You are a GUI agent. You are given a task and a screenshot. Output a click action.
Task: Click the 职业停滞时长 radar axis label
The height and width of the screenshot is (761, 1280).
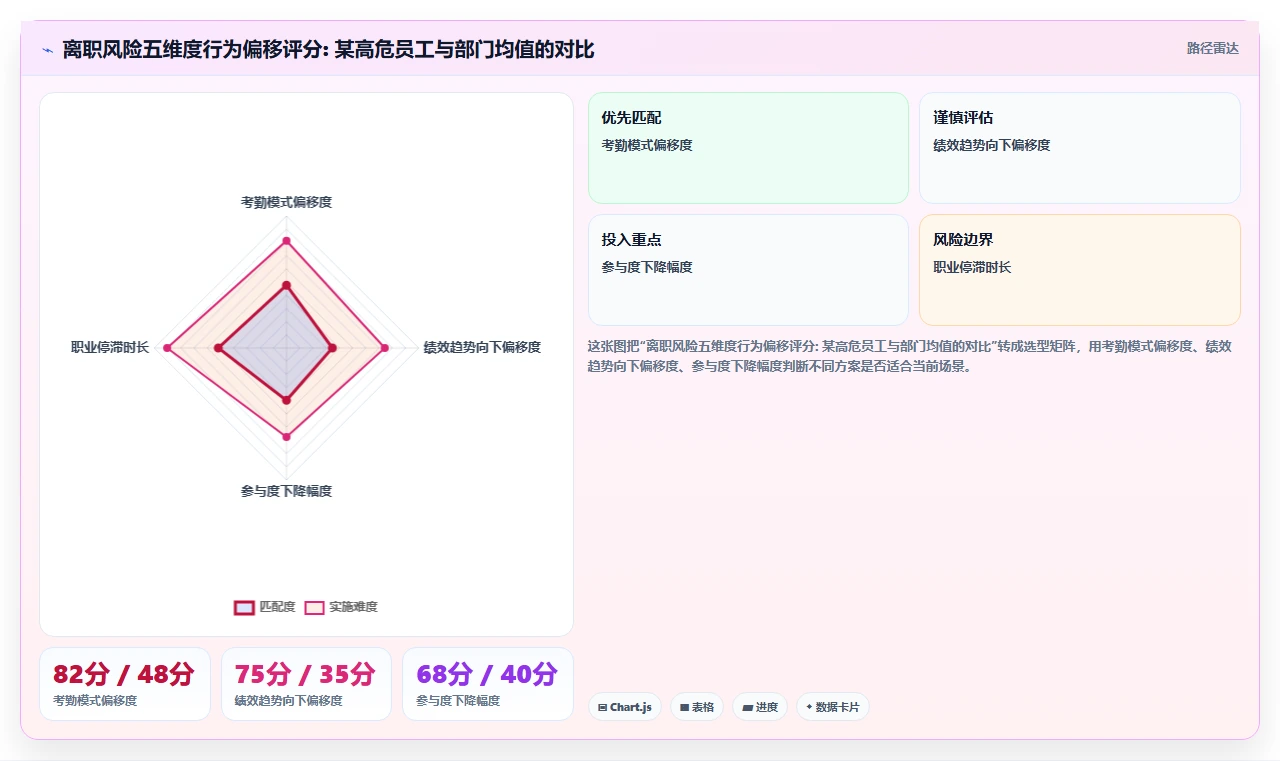click(110, 347)
